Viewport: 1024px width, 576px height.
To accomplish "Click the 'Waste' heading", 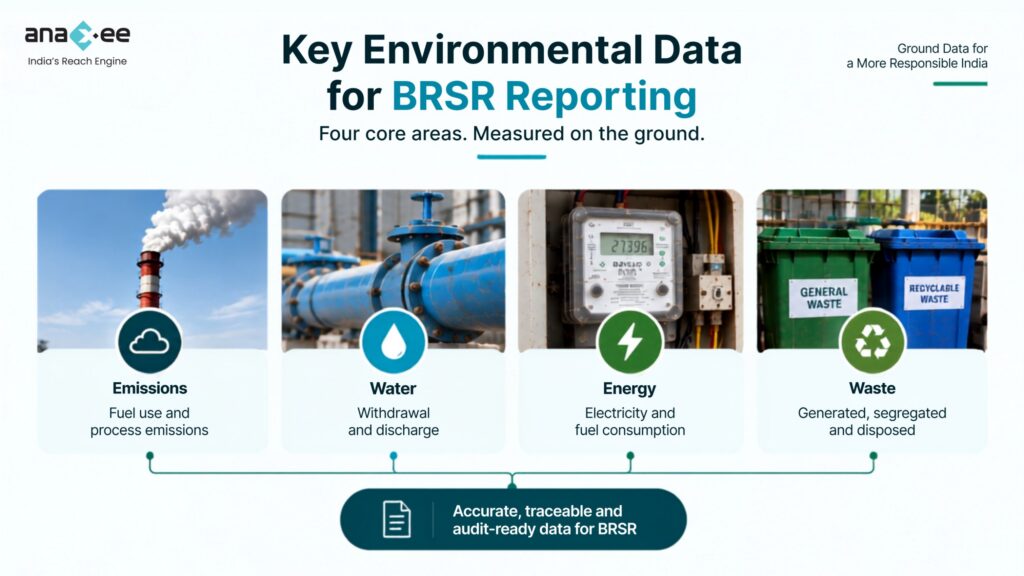I will coord(872,388).
